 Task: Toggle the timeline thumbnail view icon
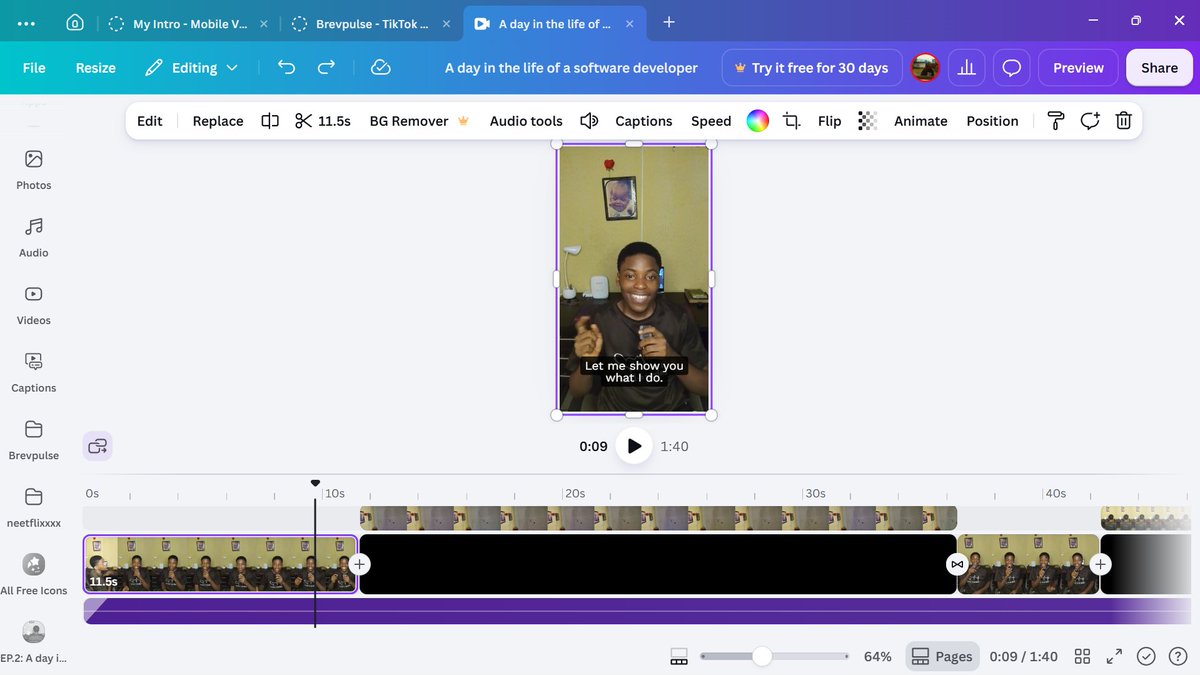pos(679,656)
